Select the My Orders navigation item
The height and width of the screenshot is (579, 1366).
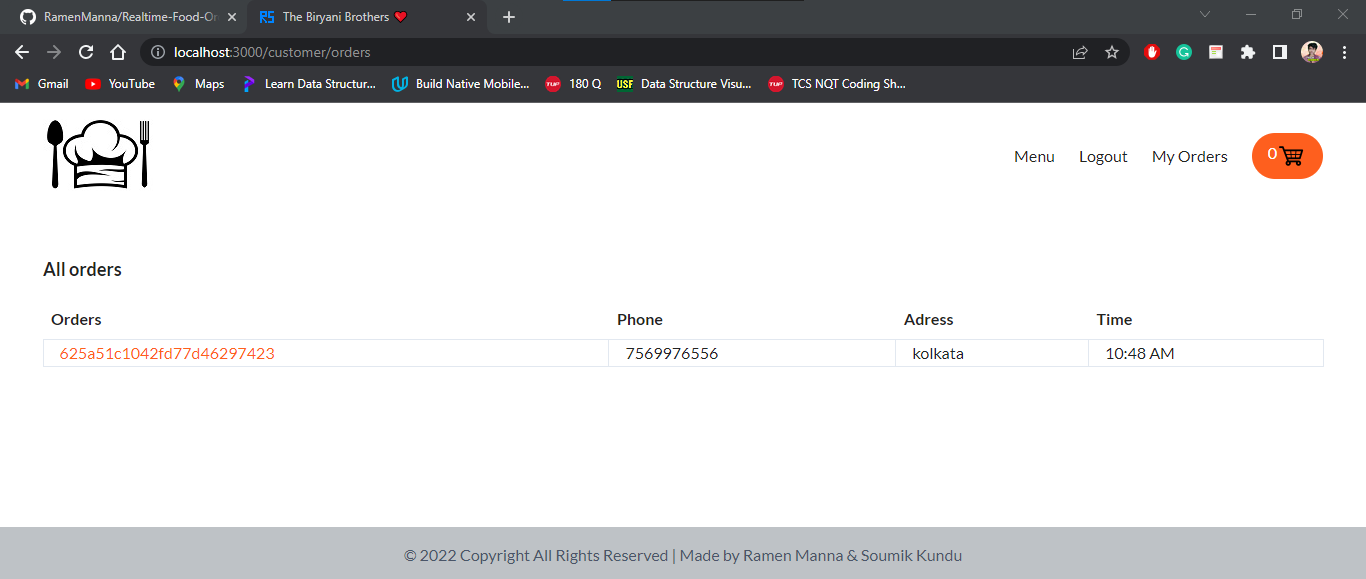pyautogui.click(x=1189, y=156)
